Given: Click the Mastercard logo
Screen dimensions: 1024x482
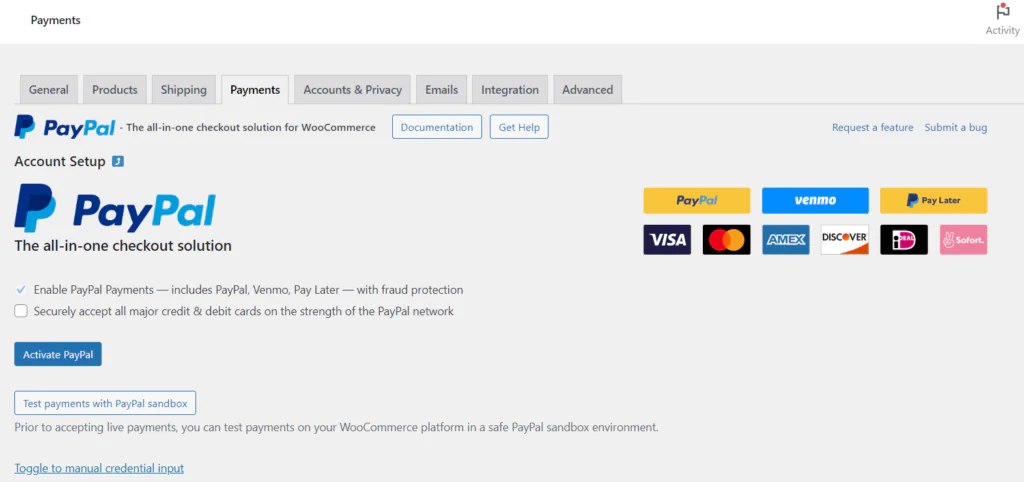Looking at the screenshot, I should (x=726, y=240).
